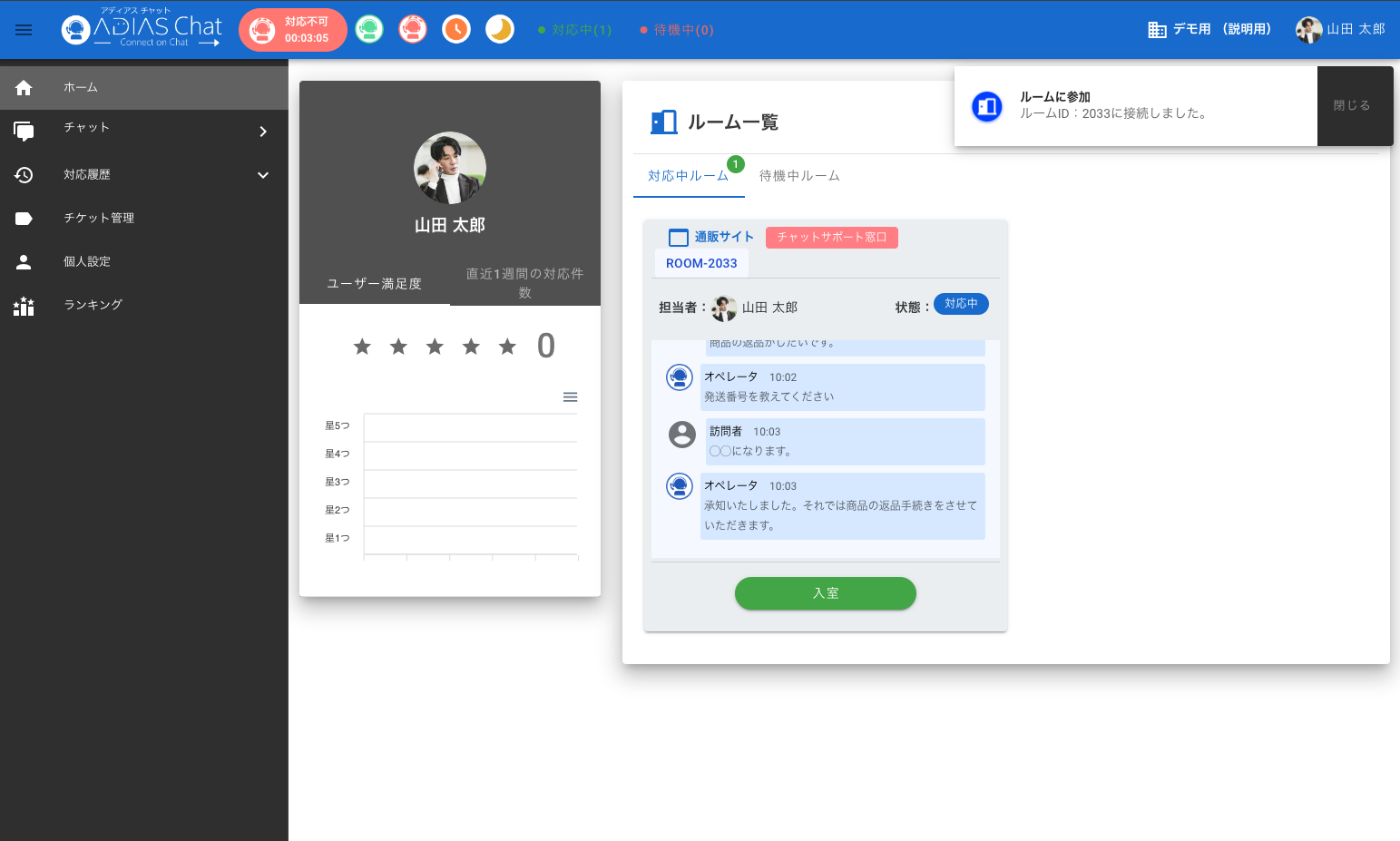Go to ランキング in the sidebar
This screenshot has height=841, width=1400.
point(93,305)
